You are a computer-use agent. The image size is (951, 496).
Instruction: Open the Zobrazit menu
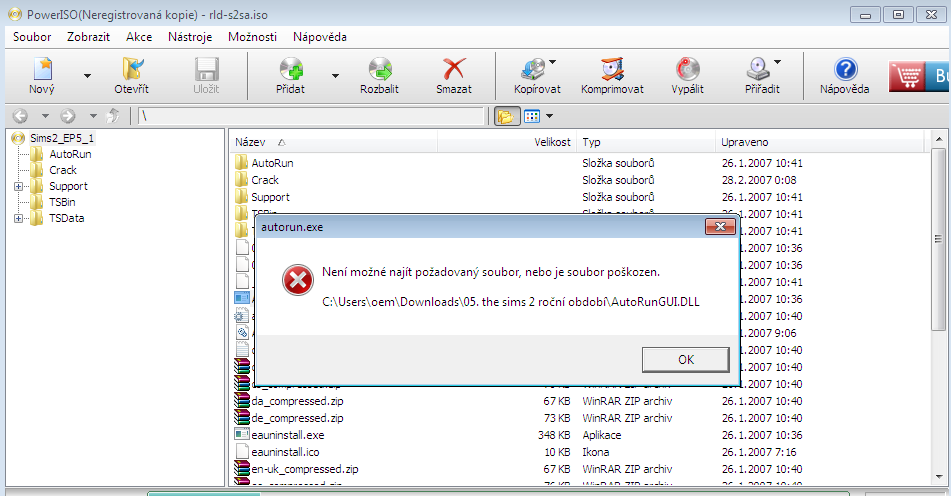coord(89,37)
